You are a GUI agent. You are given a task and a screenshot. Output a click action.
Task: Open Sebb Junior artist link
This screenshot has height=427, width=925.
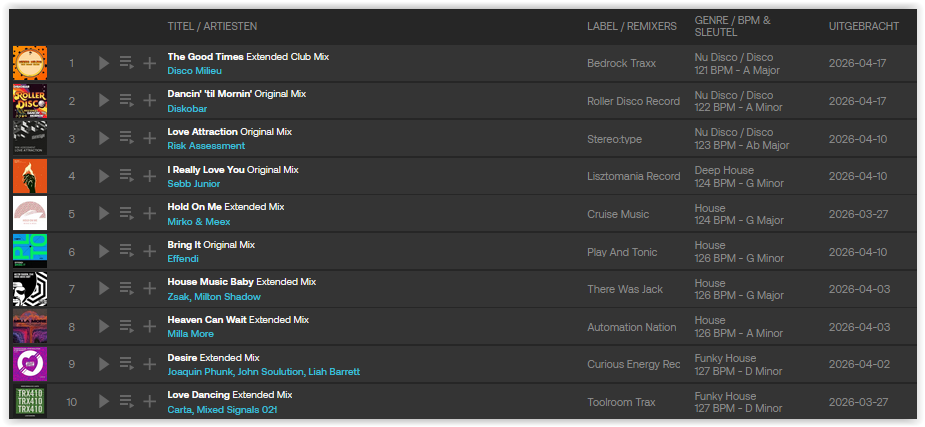click(x=193, y=184)
